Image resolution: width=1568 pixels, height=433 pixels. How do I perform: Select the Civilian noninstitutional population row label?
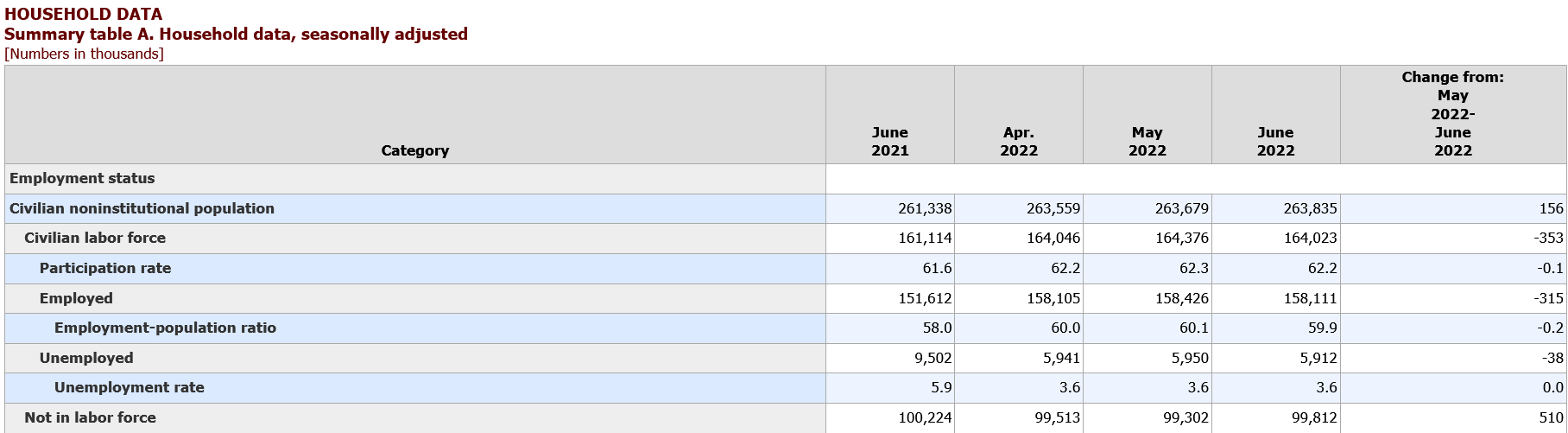tap(142, 208)
